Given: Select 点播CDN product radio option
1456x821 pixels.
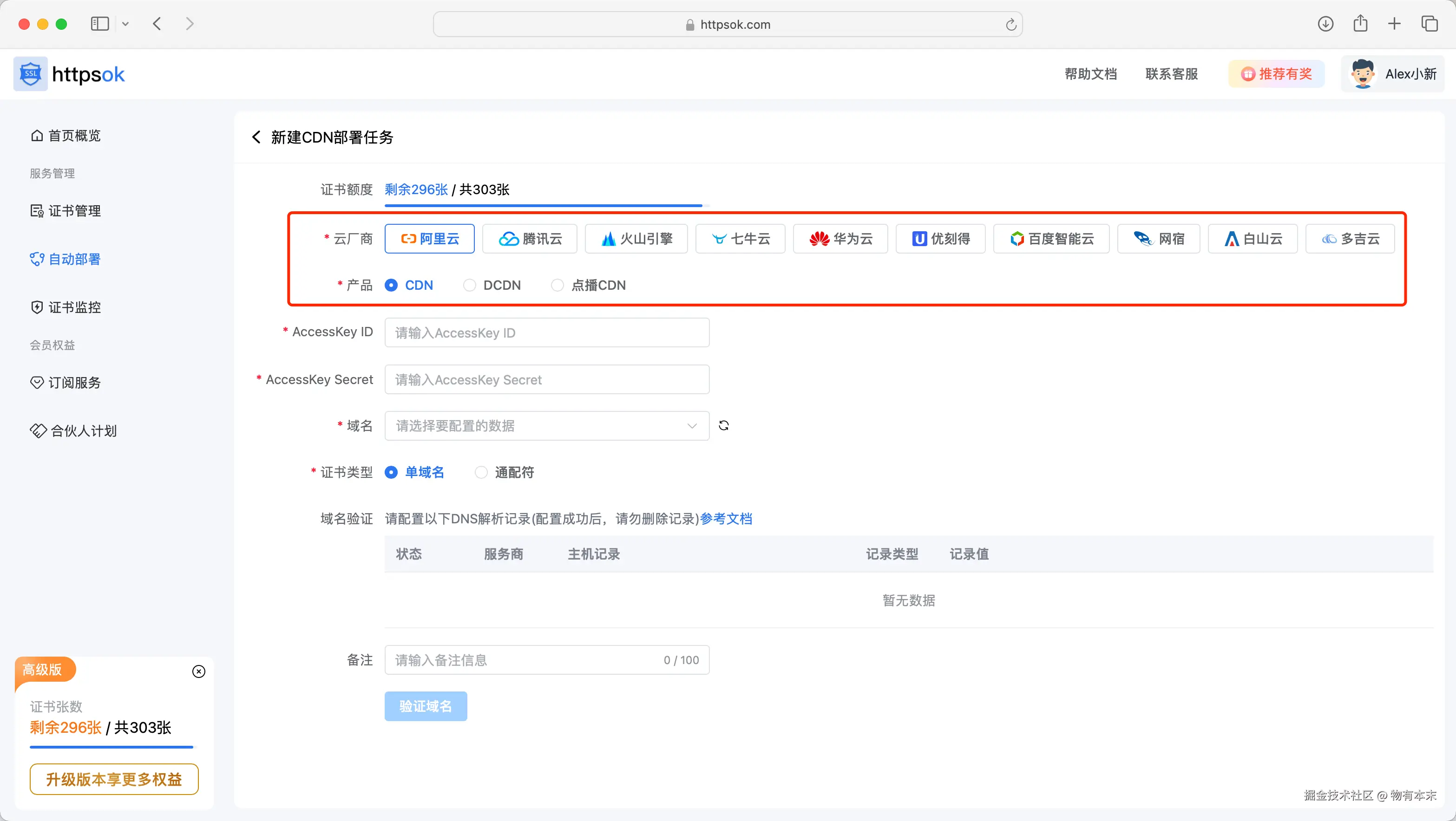Looking at the screenshot, I should pos(557,285).
